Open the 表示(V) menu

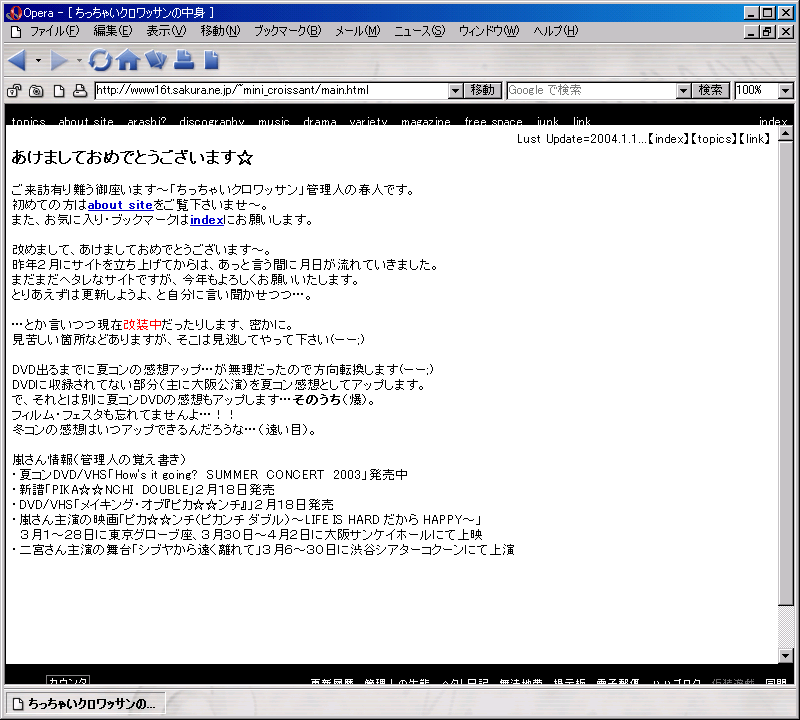coord(166,31)
